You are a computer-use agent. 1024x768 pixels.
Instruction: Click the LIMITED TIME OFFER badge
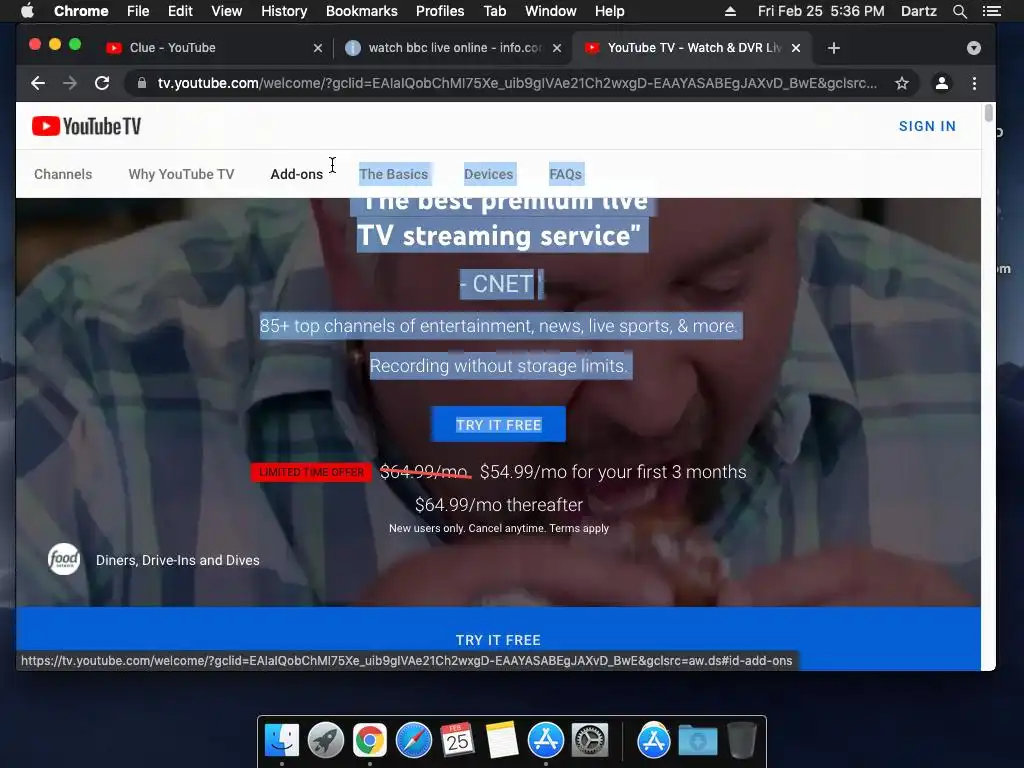point(312,472)
